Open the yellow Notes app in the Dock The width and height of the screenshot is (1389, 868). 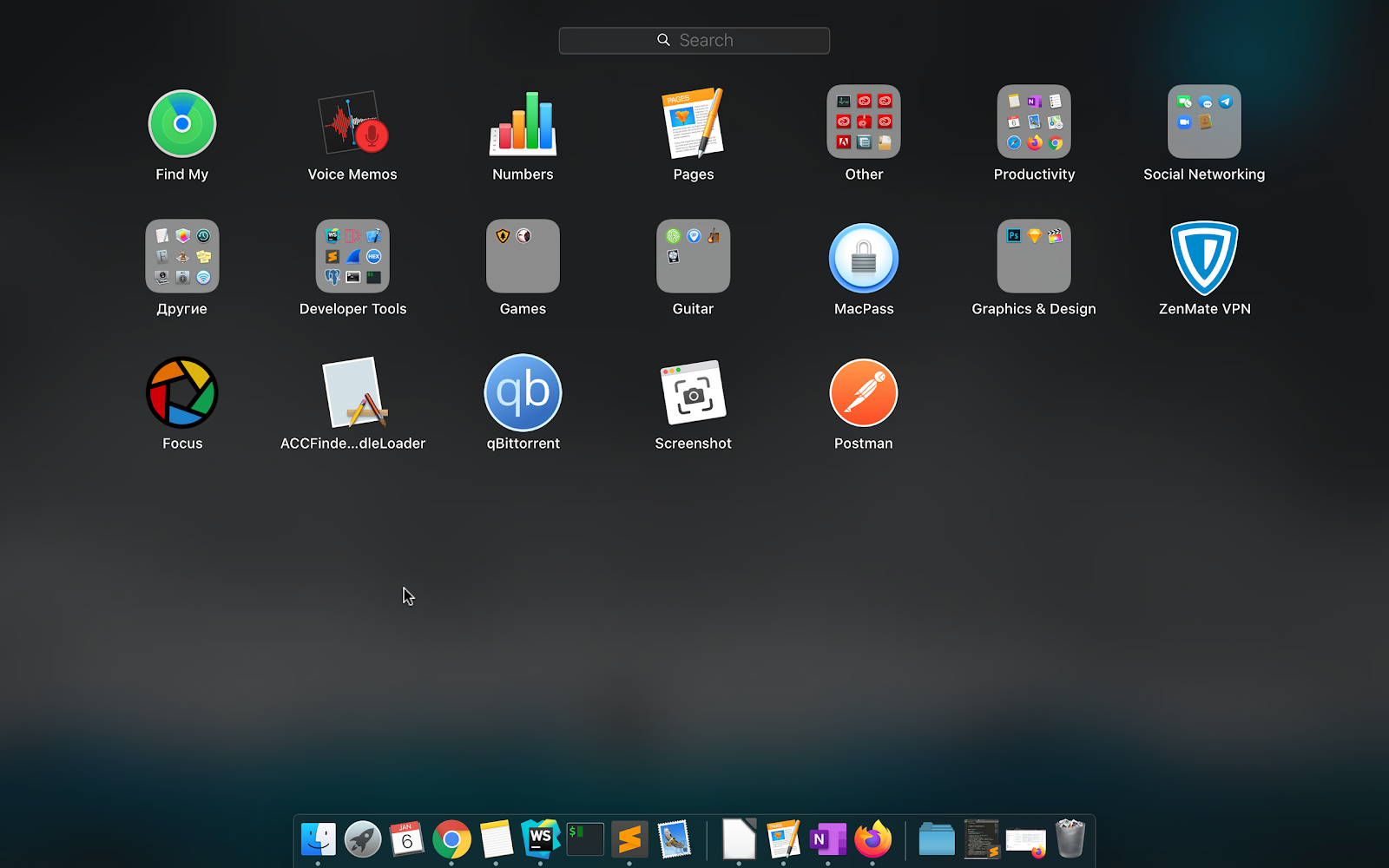click(x=497, y=840)
